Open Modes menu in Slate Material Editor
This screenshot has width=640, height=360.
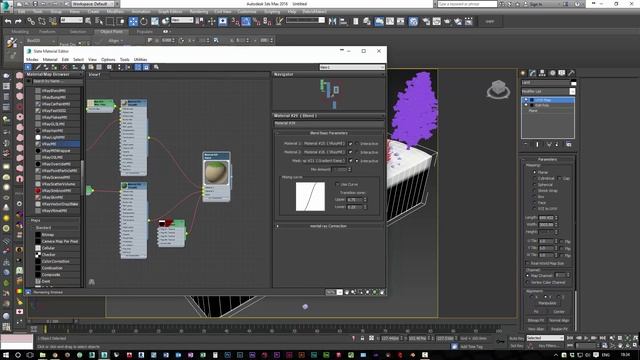[32, 60]
